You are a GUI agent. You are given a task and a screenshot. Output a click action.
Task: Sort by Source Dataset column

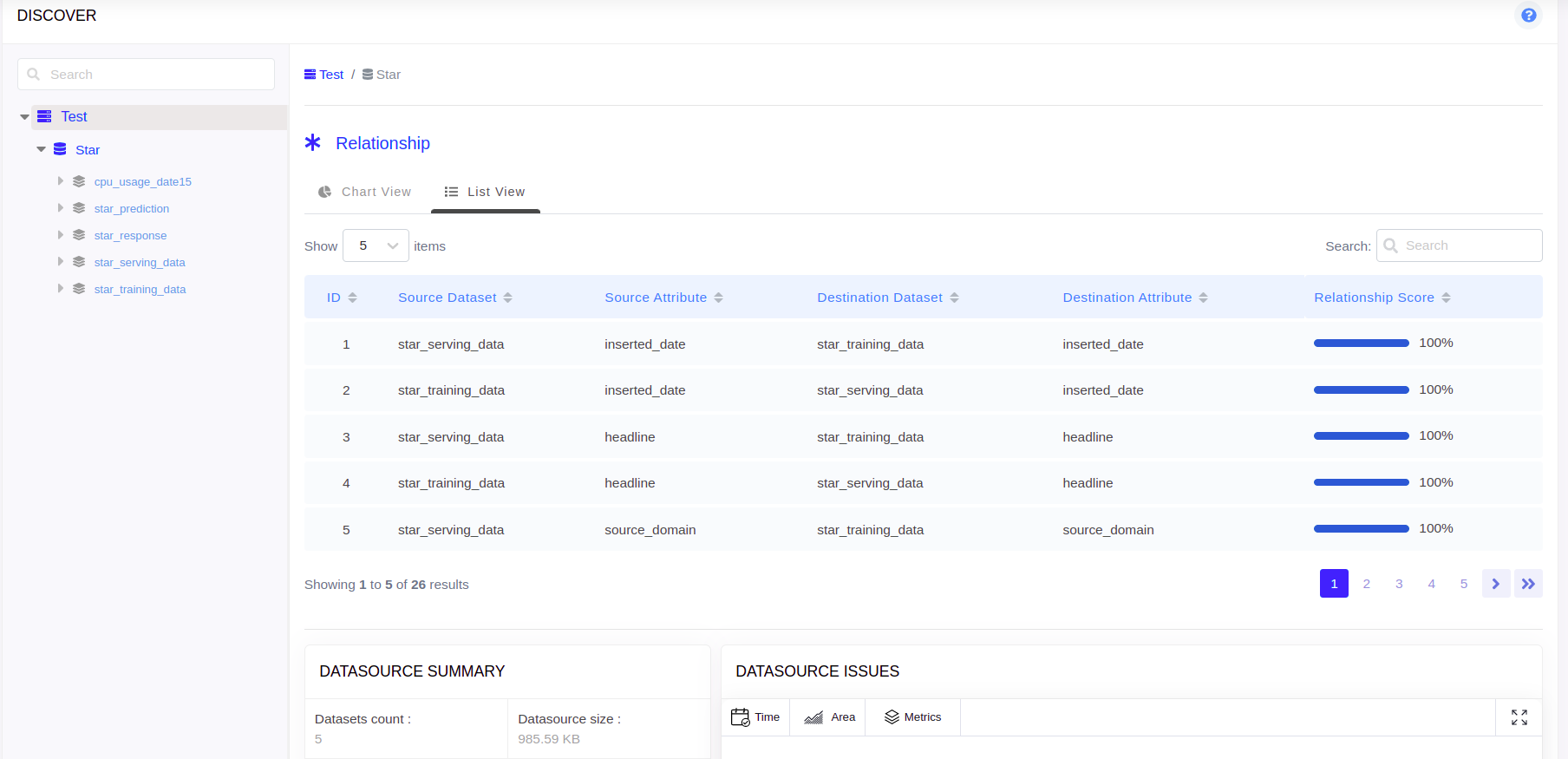click(454, 298)
